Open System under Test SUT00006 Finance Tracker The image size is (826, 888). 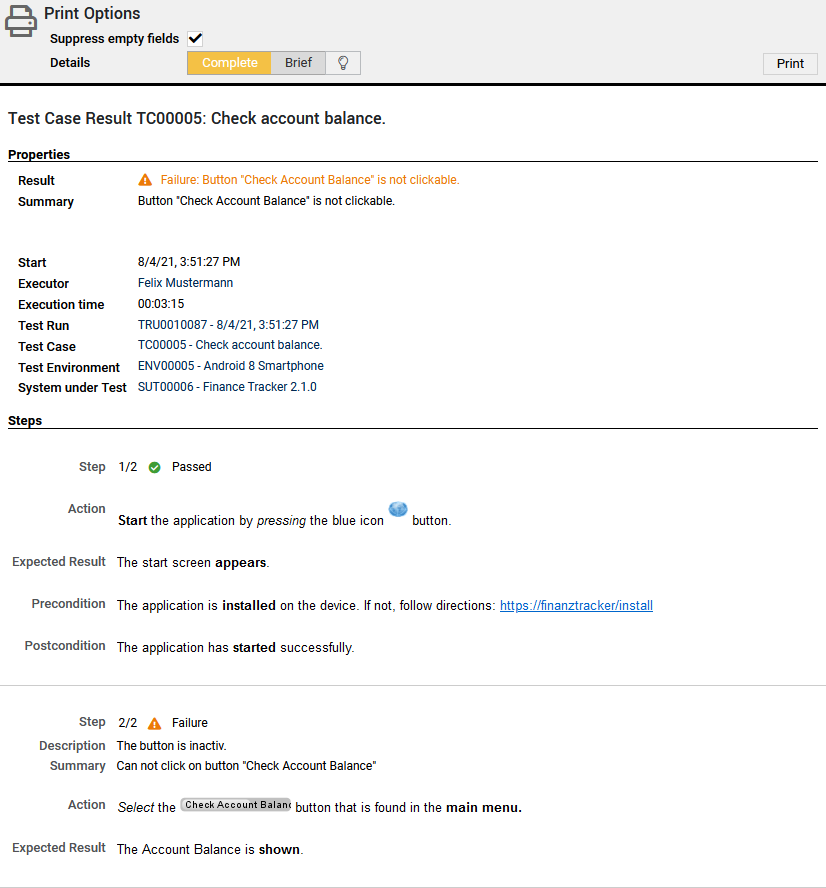tap(227, 387)
